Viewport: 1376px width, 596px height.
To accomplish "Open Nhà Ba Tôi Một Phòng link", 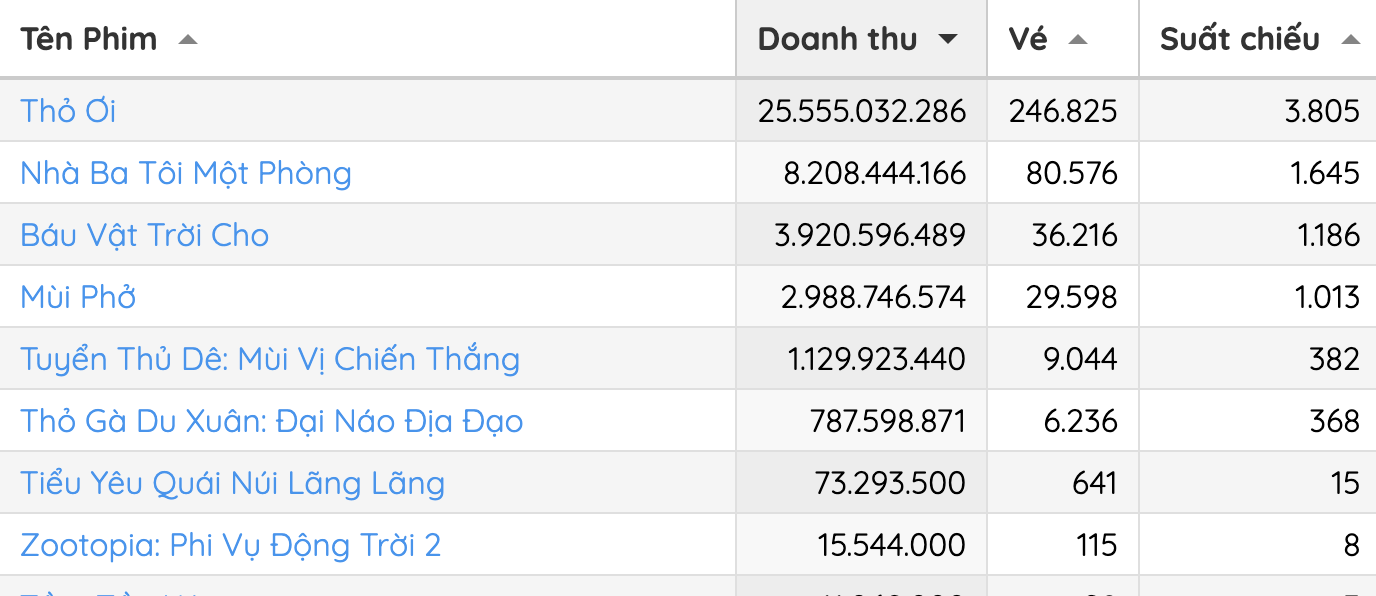I will click(186, 173).
